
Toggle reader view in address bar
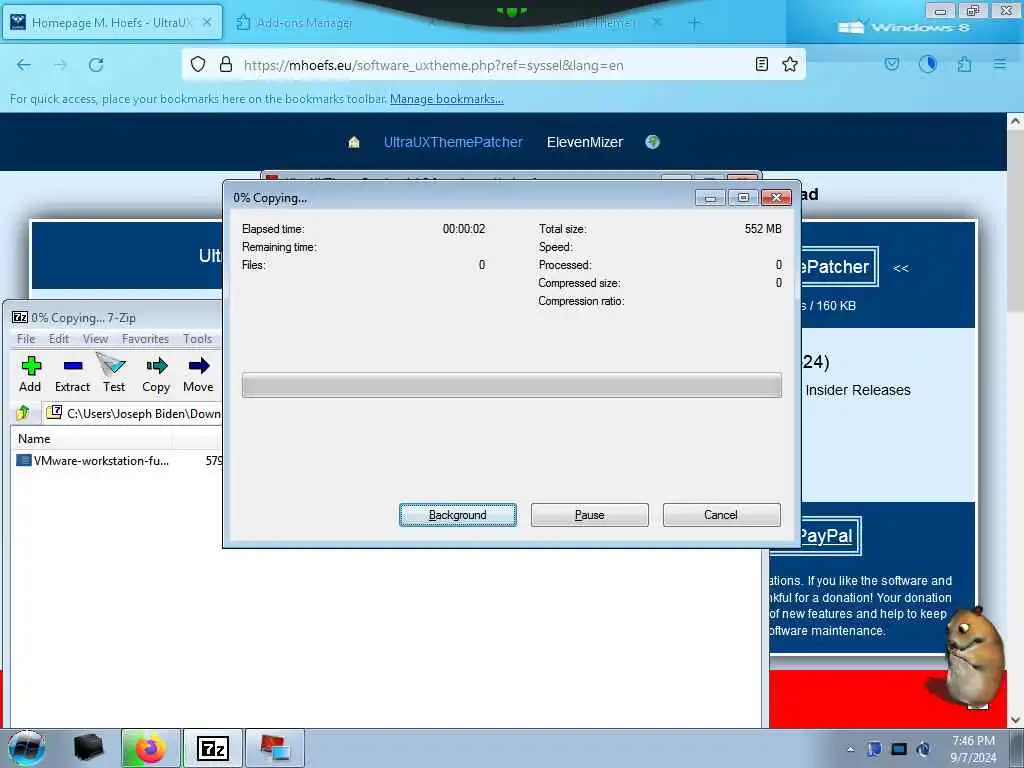(x=761, y=64)
